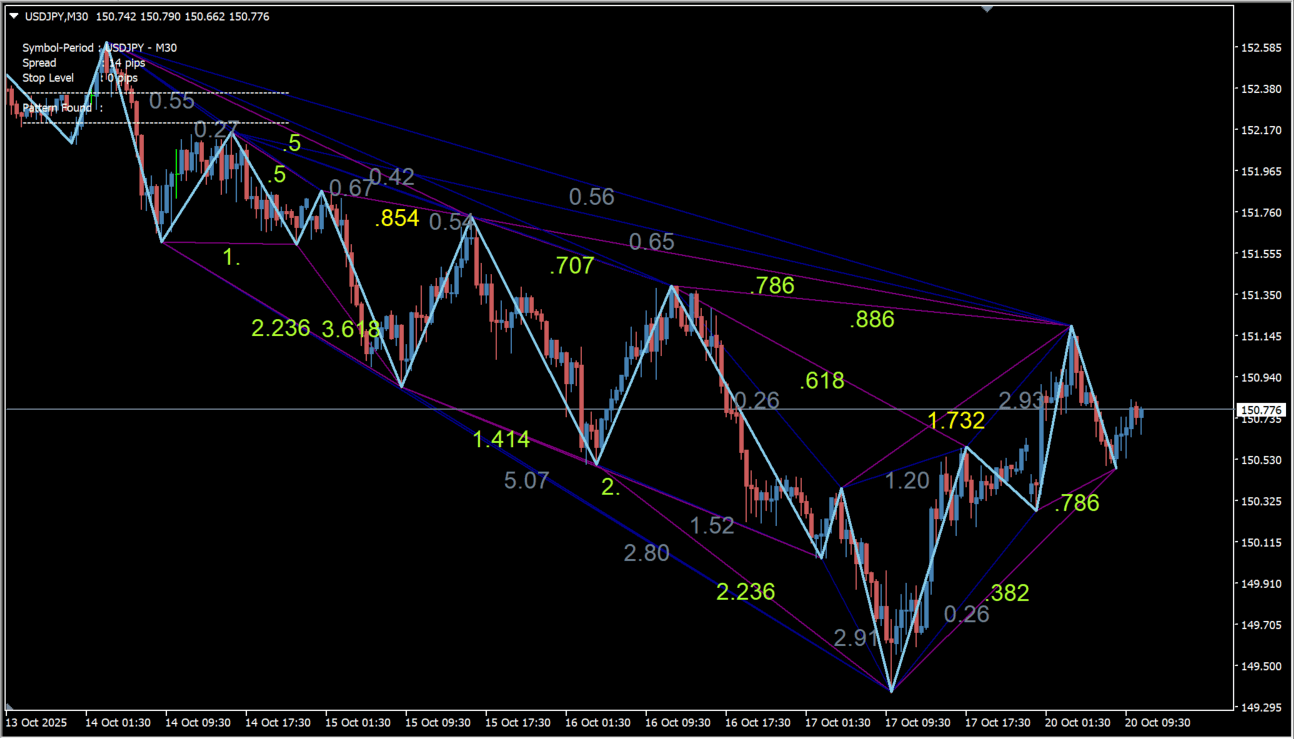The width and height of the screenshot is (1294, 739).
Task: Click the triangle arrow beside USDJPY,M30 title
Action: pyautogui.click(x=12, y=17)
